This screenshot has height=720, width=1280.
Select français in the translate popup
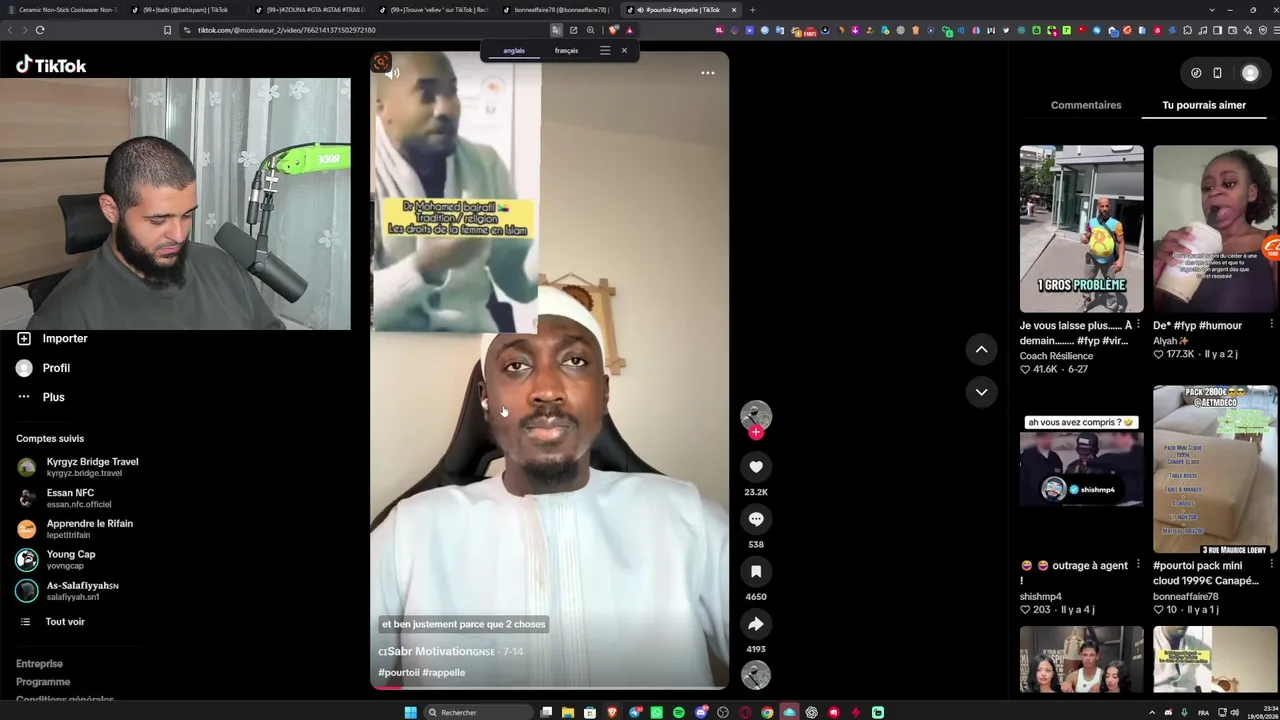[566, 51]
